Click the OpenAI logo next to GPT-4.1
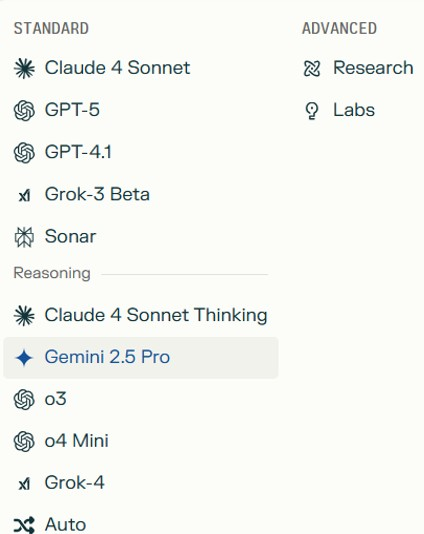The width and height of the screenshot is (424, 534). point(24,152)
